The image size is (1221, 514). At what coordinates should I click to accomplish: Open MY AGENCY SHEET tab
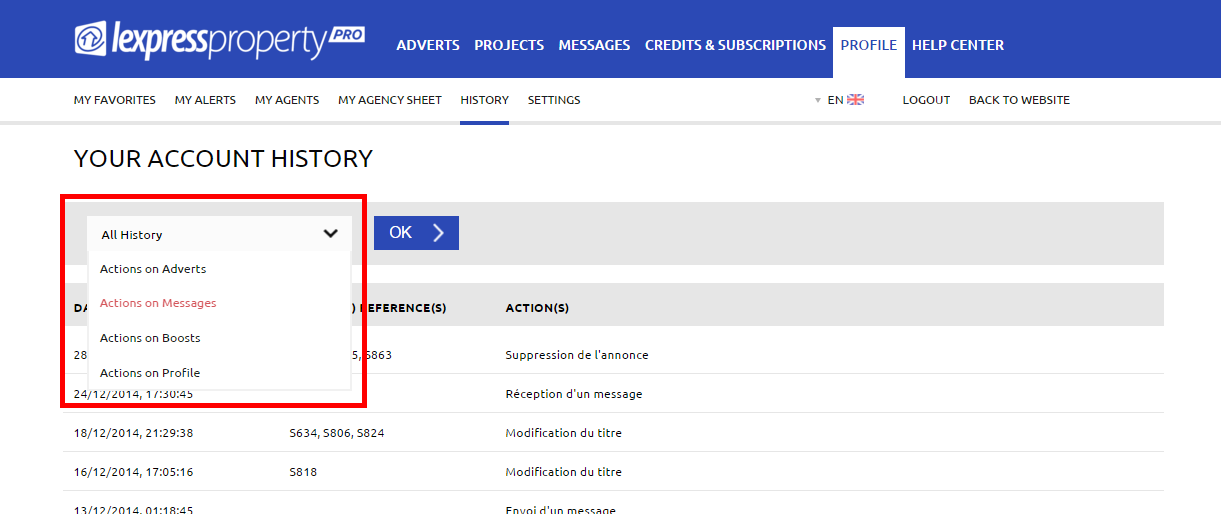point(390,100)
